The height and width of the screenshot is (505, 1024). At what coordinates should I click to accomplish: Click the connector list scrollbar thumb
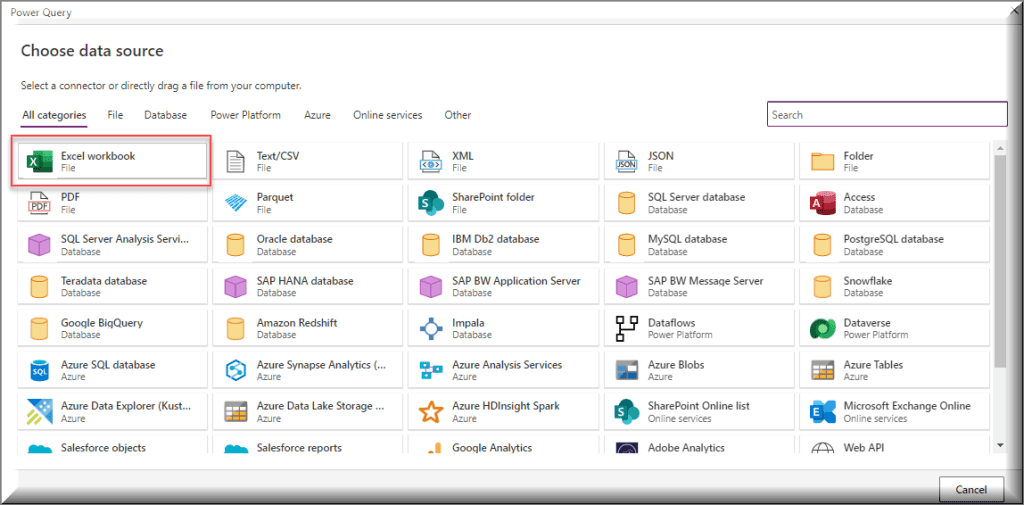pos(1000,260)
